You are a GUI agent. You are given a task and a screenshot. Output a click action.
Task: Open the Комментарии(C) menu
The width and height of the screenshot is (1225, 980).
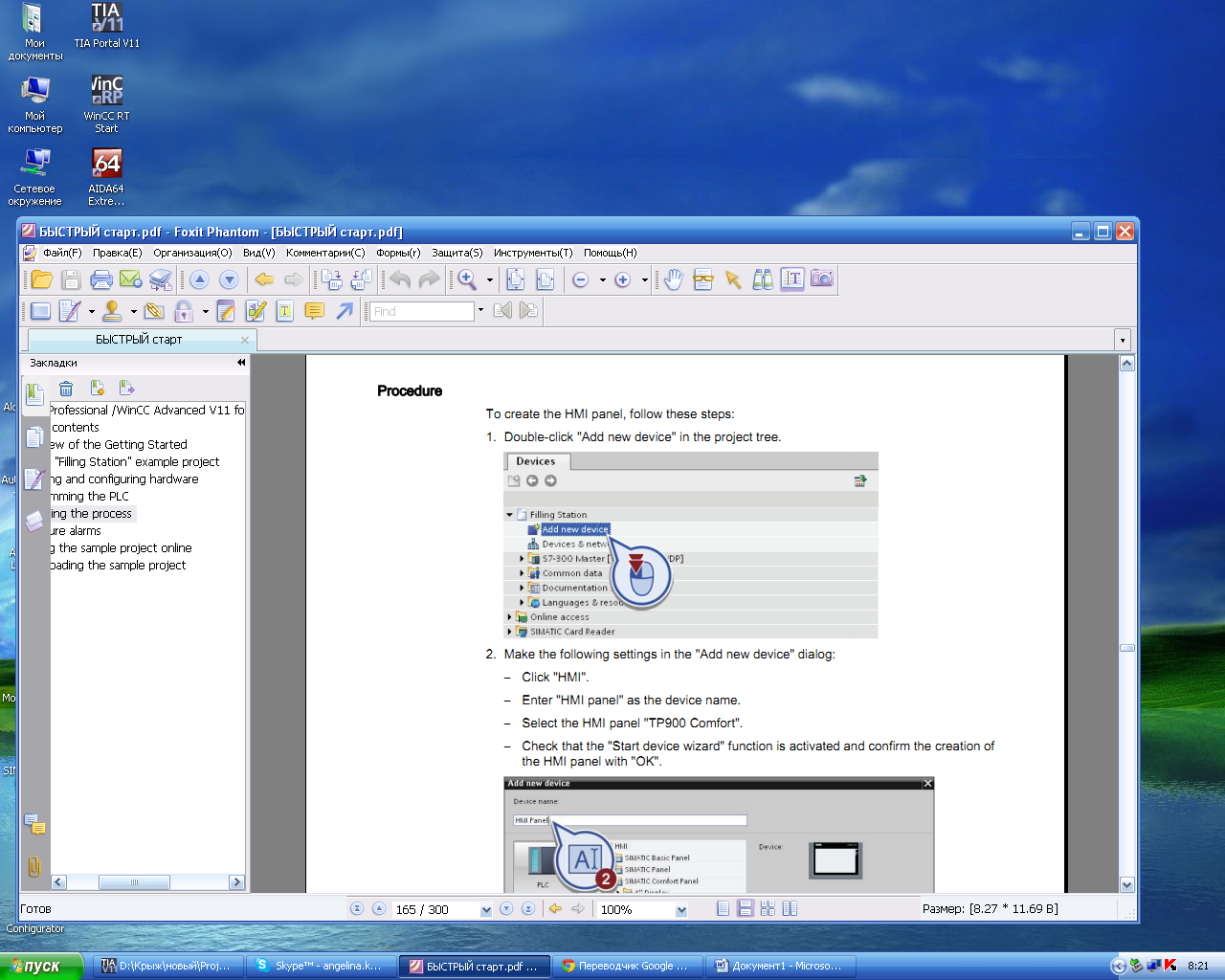[325, 253]
